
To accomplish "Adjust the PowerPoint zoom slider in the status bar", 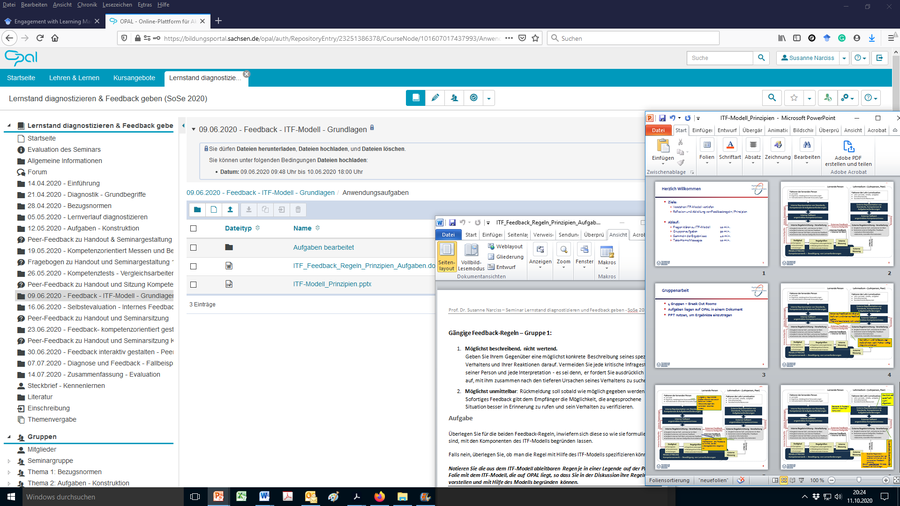I will coord(859,480).
